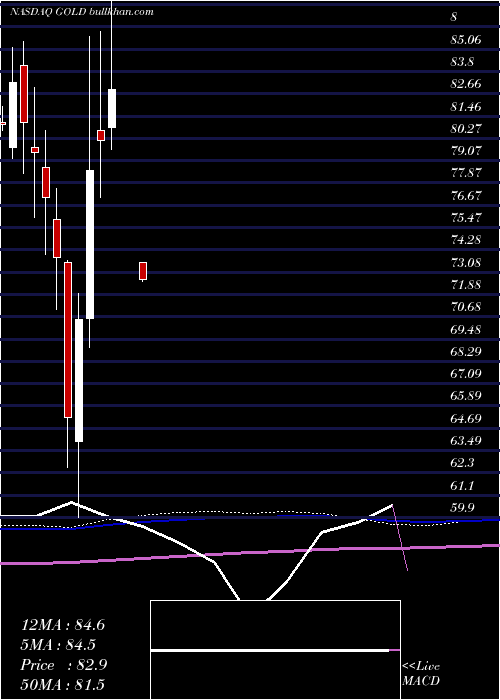500x700 pixels.
Task: Pick the 63.49 price label
Action: click(x=466, y=441)
